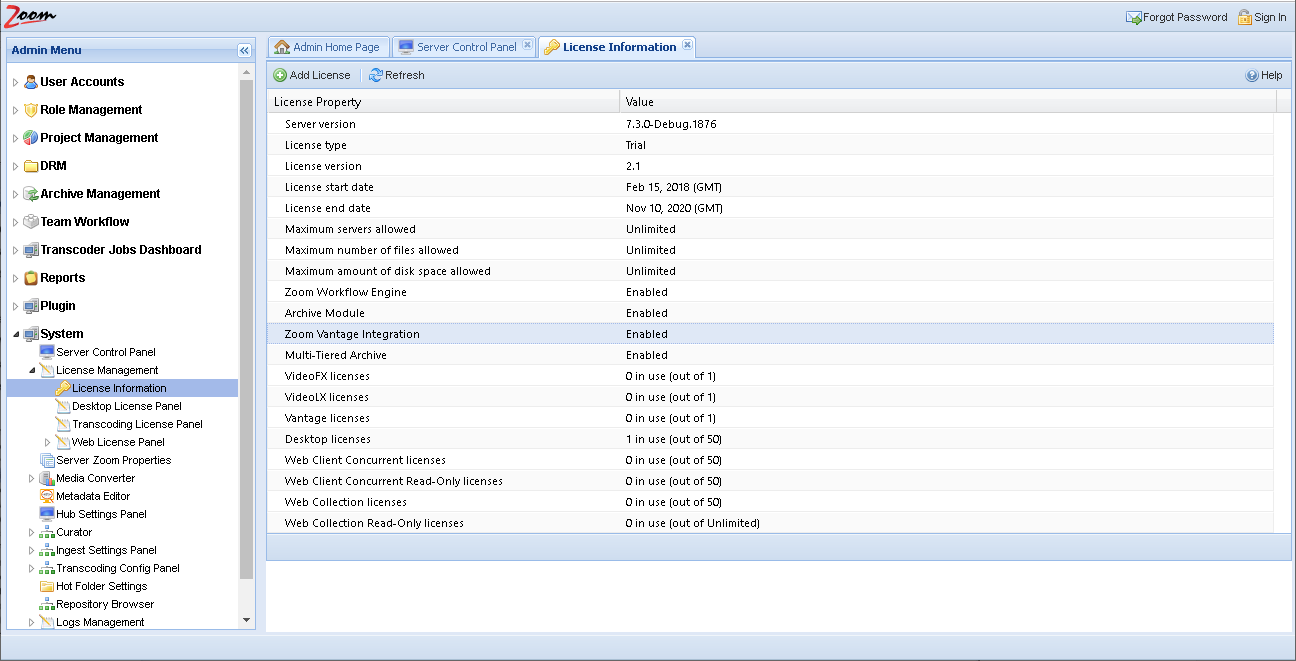This screenshot has width=1296, height=661.
Task: Open Logs Management in tree
Action: pos(100,622)
